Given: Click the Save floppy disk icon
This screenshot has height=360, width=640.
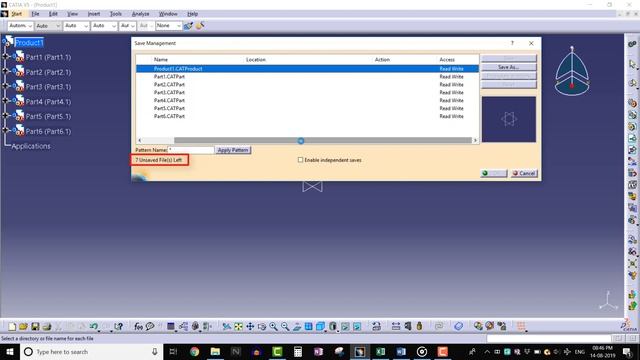Looking at the screenshot, I should pos(35,326).
